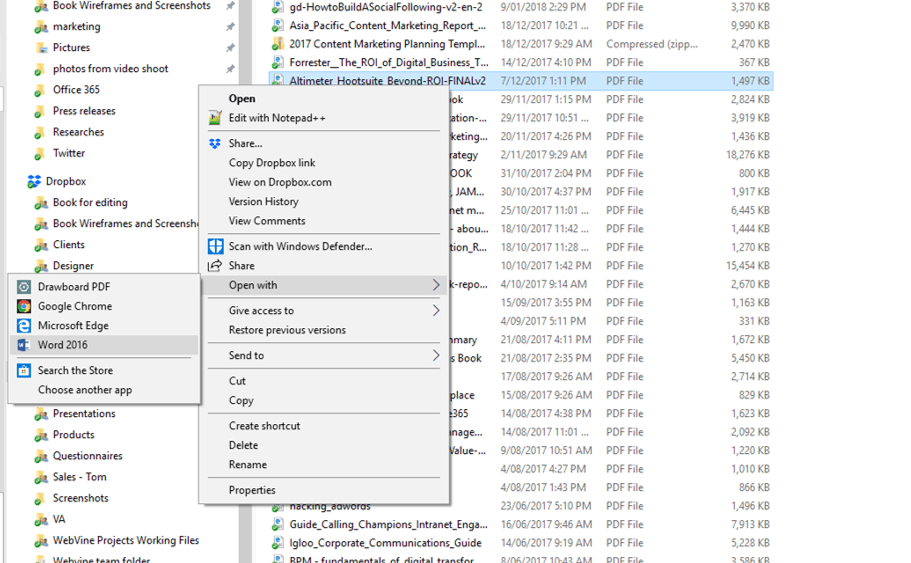The width and height of the screenshot is (911, 563).
Task: Click PDF icon of Asia_Pacific_Content_Marketing file
Action: click(278, 26)
